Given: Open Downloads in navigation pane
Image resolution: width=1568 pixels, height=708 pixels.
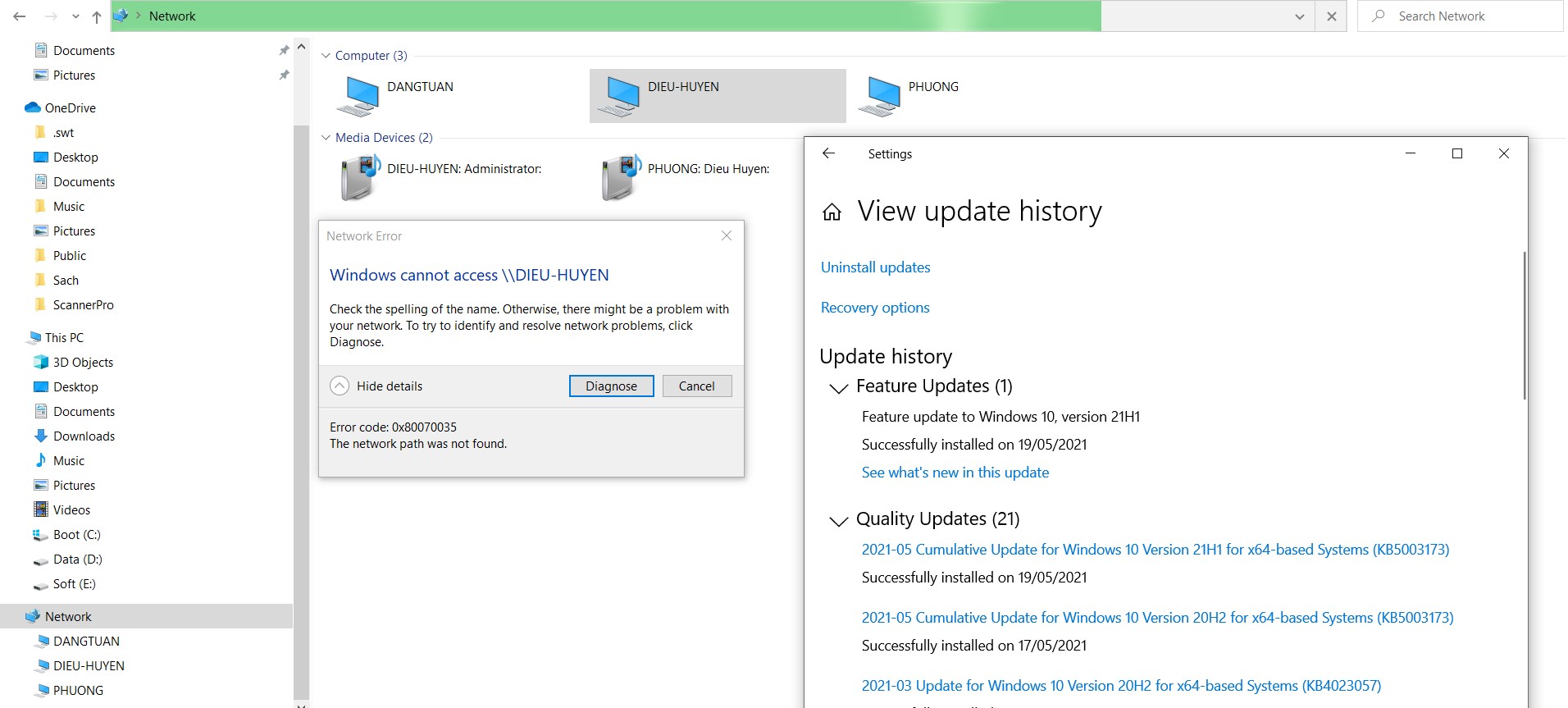Looking at the screenshot, I should coord(75,436).
